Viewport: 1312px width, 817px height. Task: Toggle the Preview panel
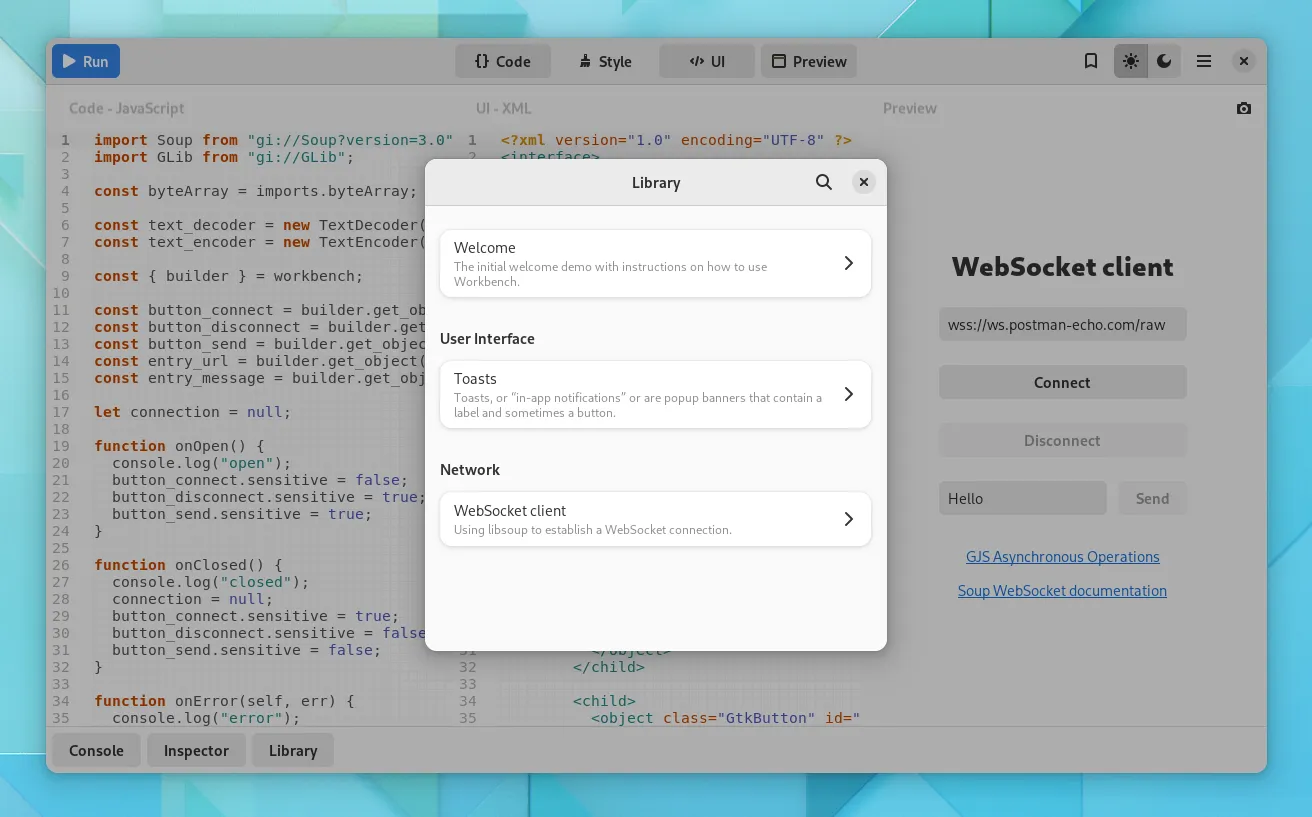(x=809, y=61)
